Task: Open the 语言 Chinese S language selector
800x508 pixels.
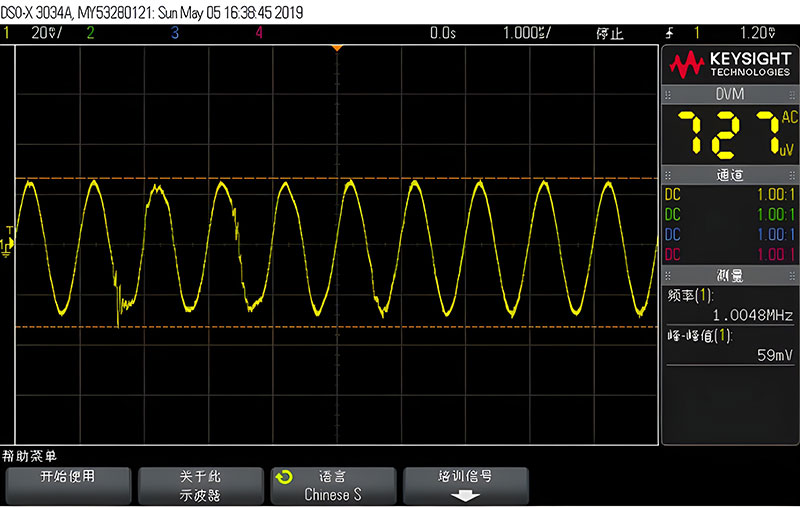Action: (333, 486)
